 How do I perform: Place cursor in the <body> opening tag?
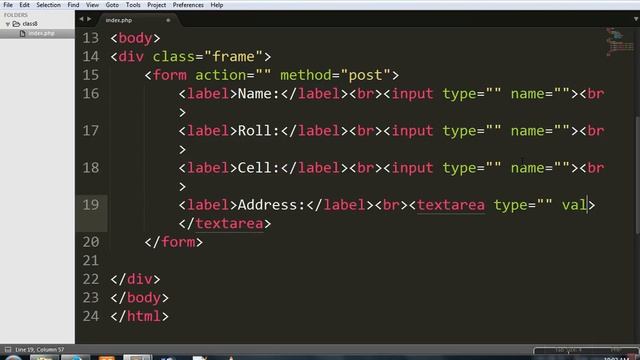(135, 38)
